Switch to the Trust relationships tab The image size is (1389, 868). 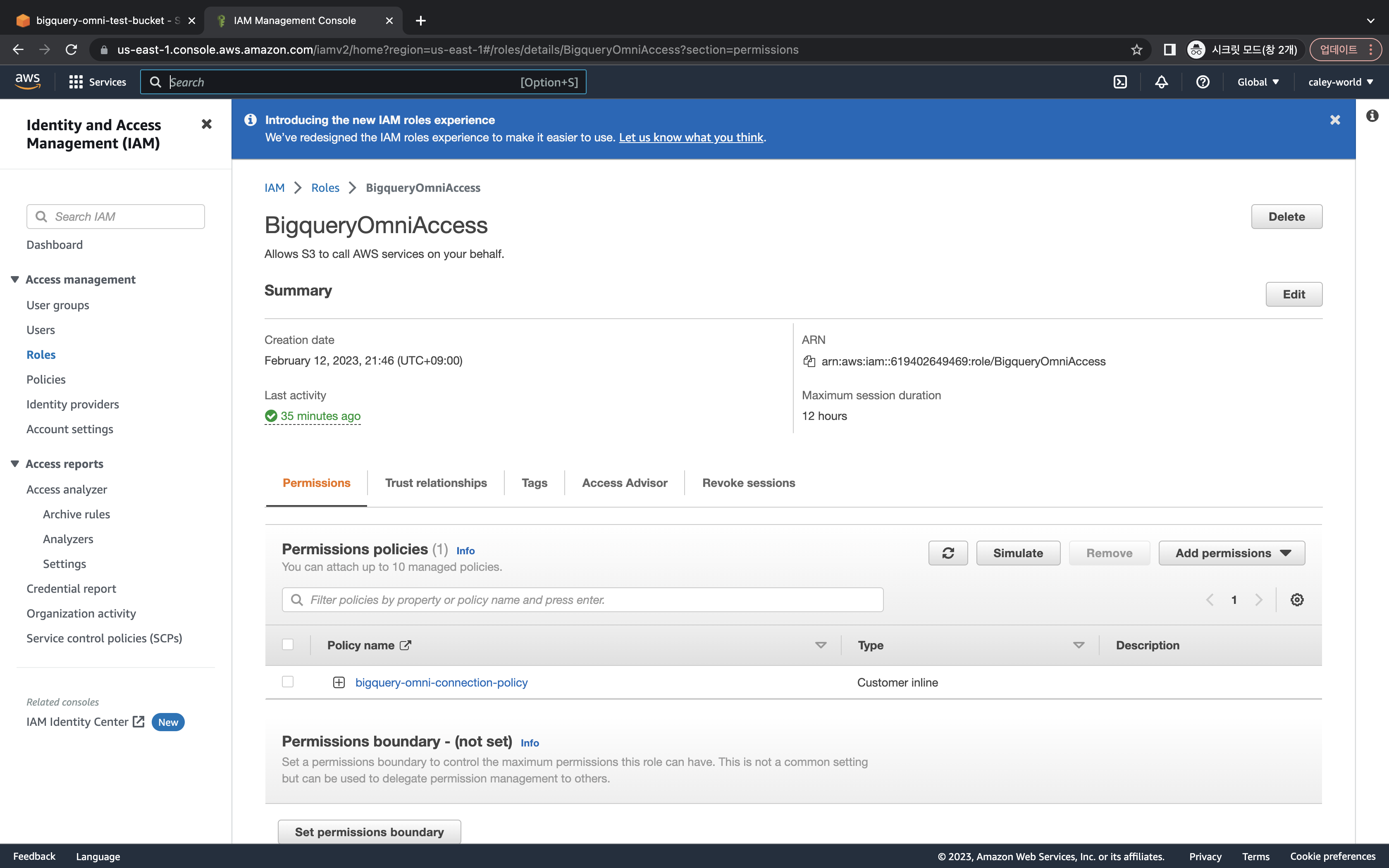(x=436, y=483)
